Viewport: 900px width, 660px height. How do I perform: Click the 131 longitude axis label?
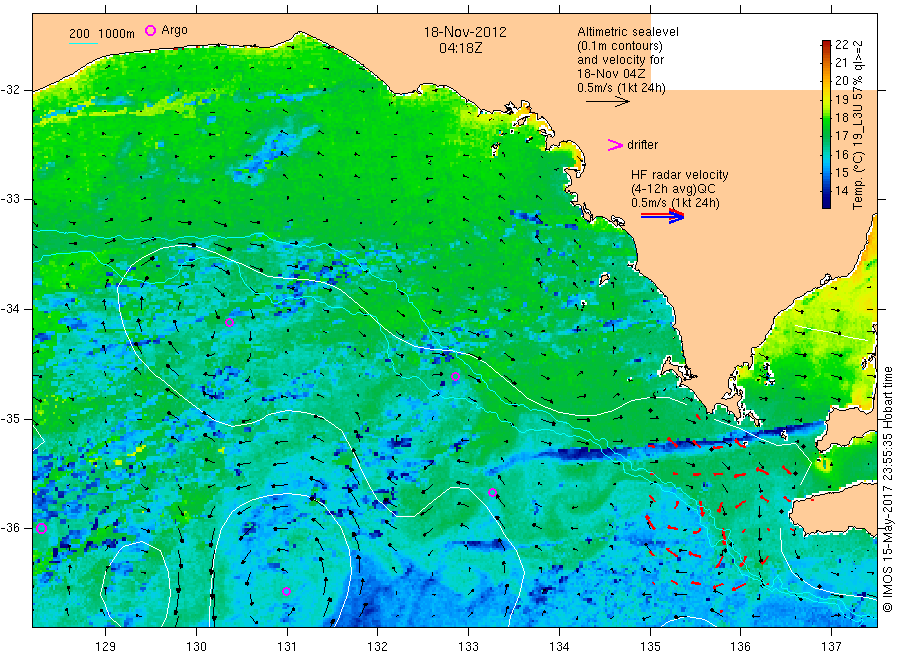[x=287, y=647]
